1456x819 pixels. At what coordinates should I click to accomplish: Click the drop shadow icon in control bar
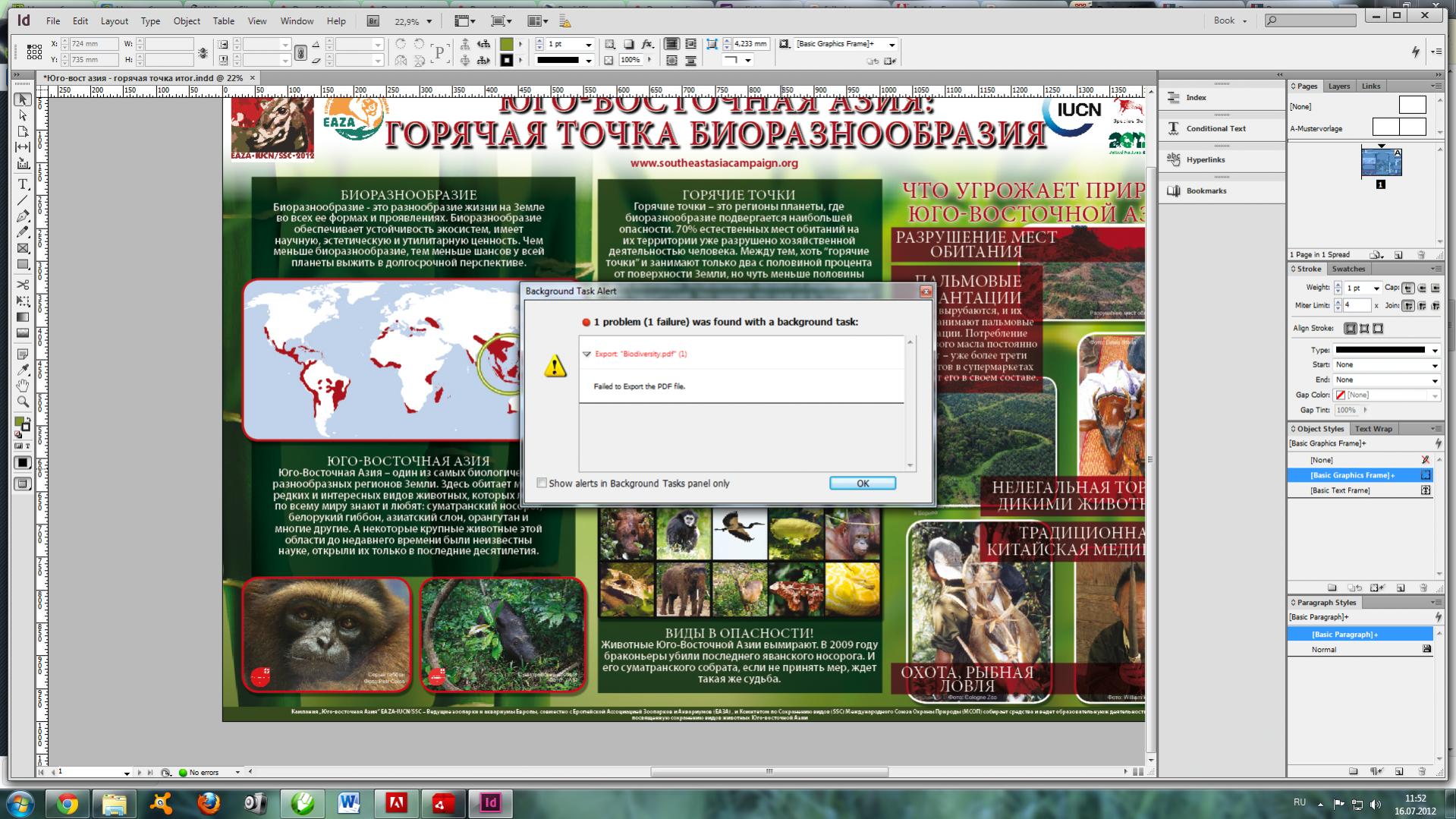[x=628, y=44]
